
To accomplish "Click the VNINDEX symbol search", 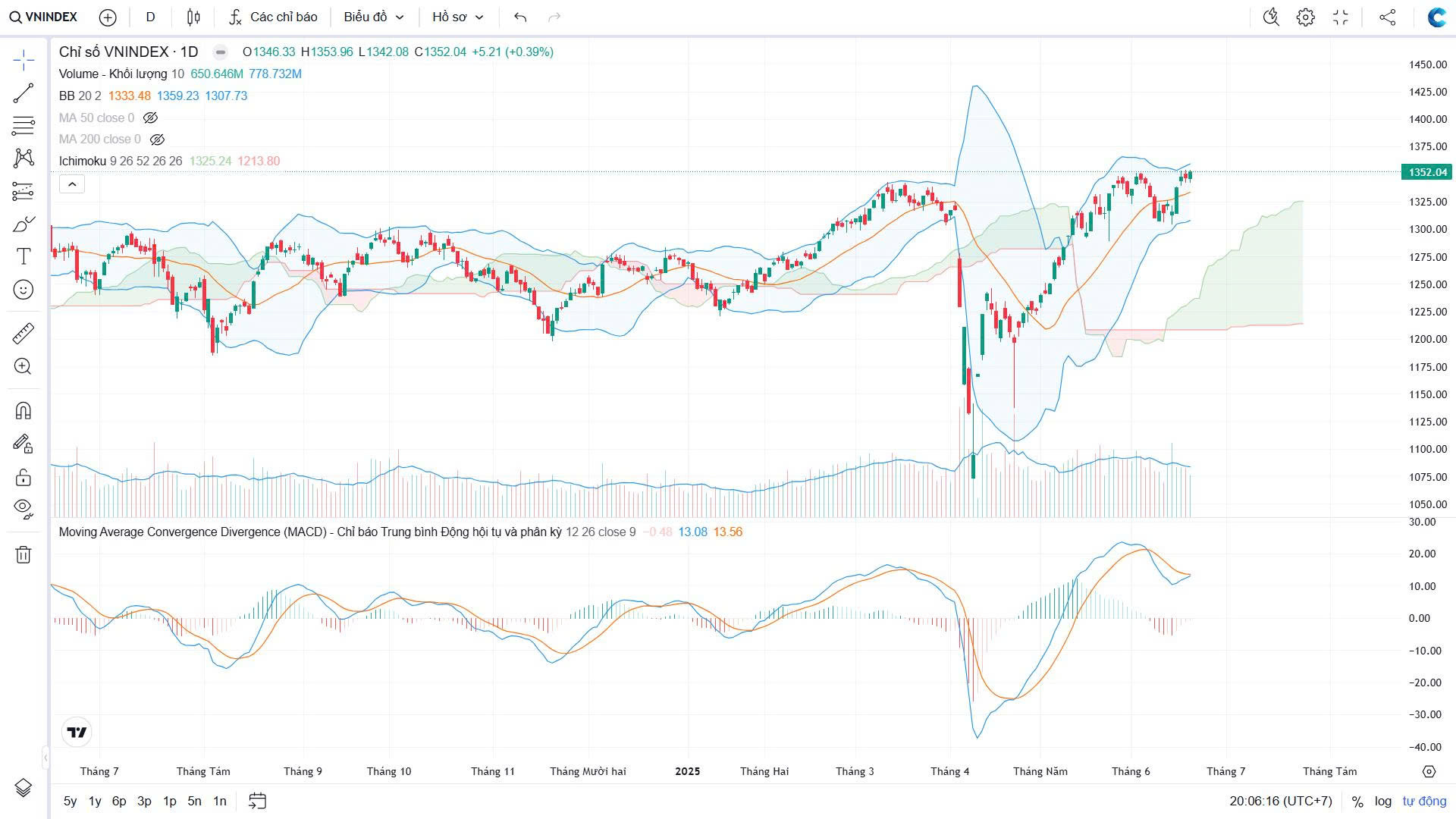I will click(x=44, y=17).
